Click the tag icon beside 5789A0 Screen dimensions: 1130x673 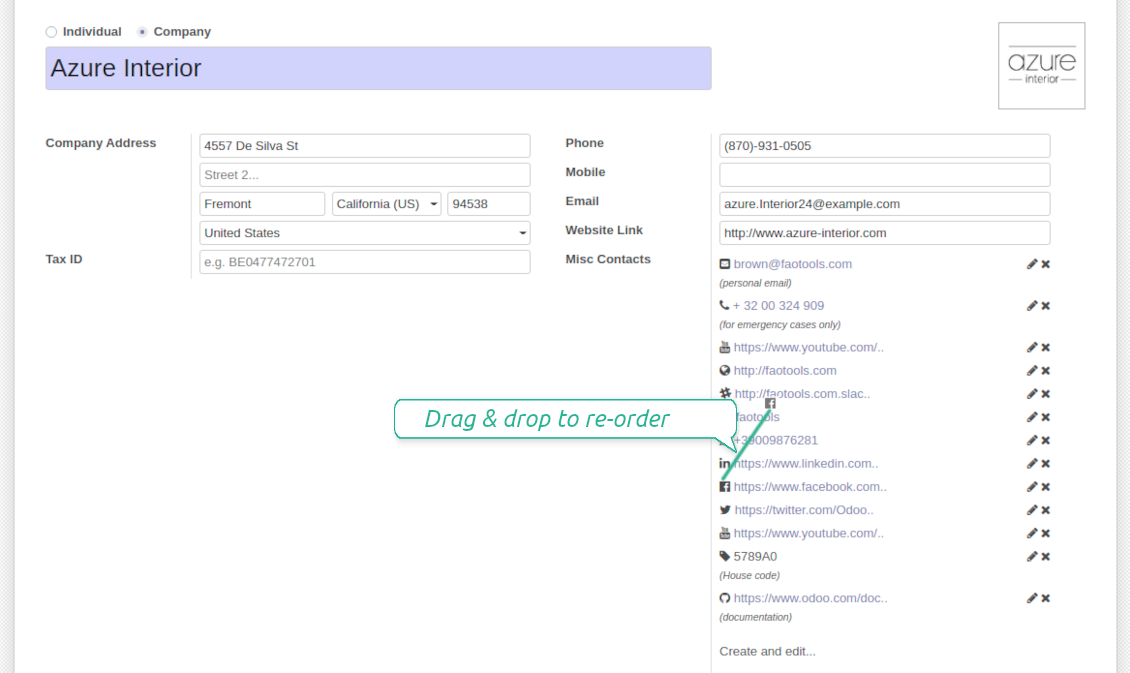[x=725, y=557]
